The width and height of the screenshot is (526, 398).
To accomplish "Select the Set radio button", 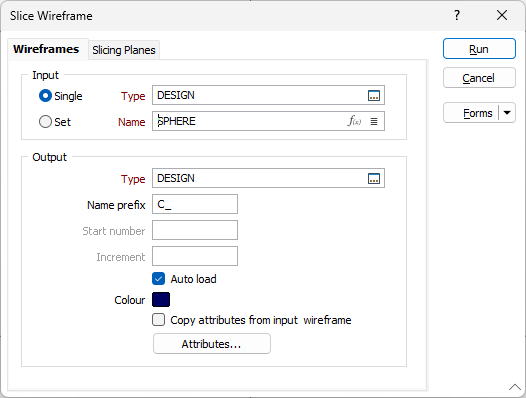I will pos(45,122).
